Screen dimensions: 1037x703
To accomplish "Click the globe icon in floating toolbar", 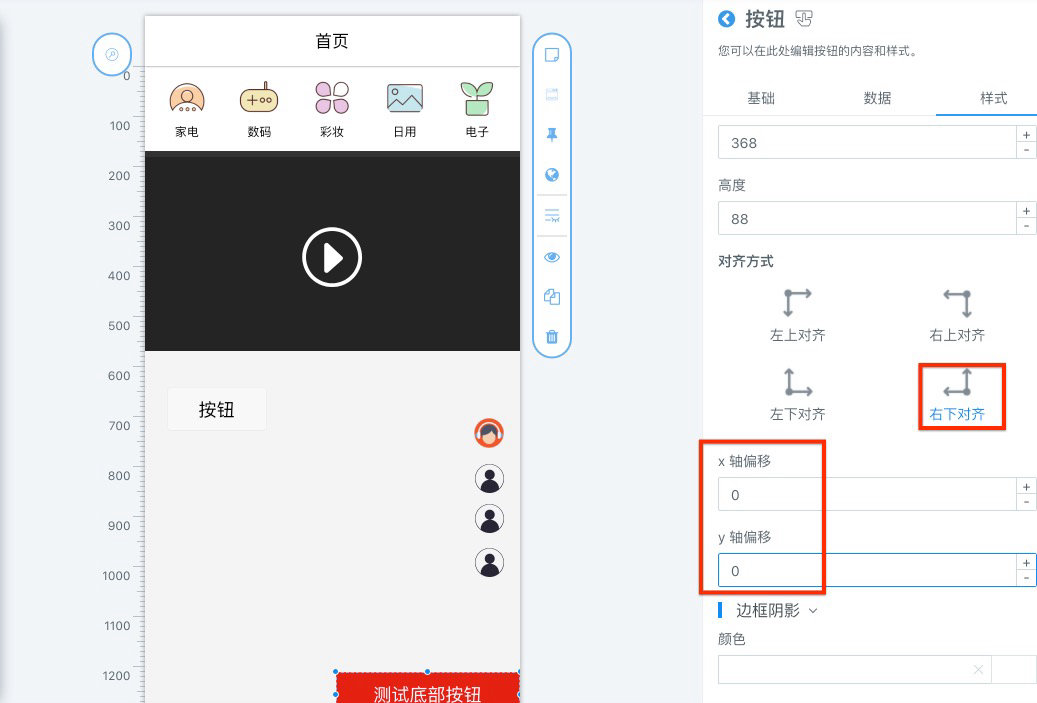I will tap(551, 175).
